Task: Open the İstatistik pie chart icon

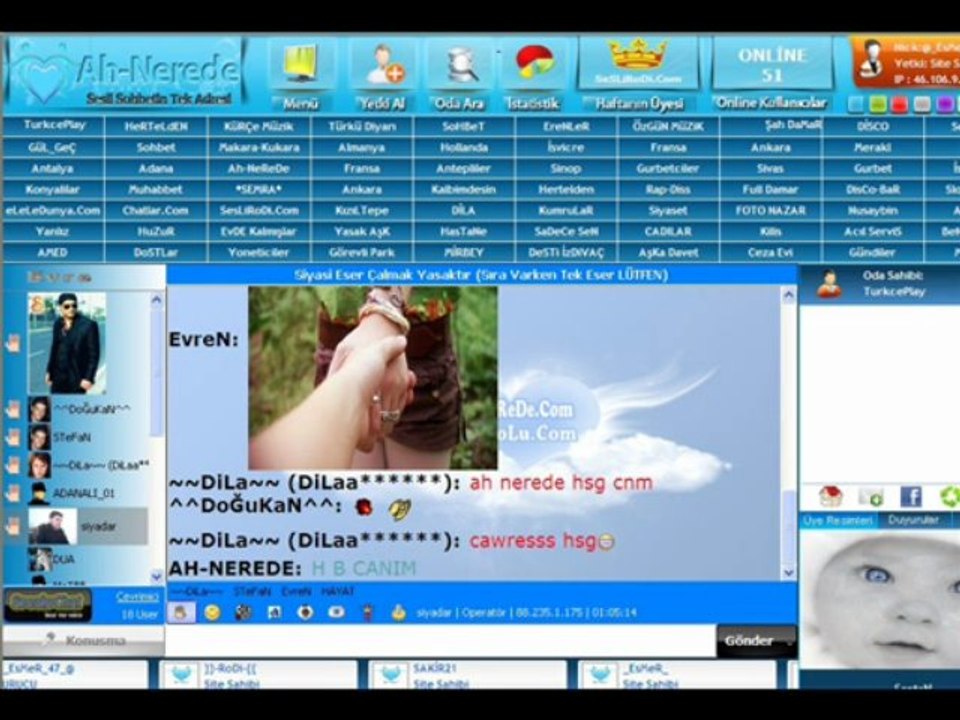Action: click(534, 64)
